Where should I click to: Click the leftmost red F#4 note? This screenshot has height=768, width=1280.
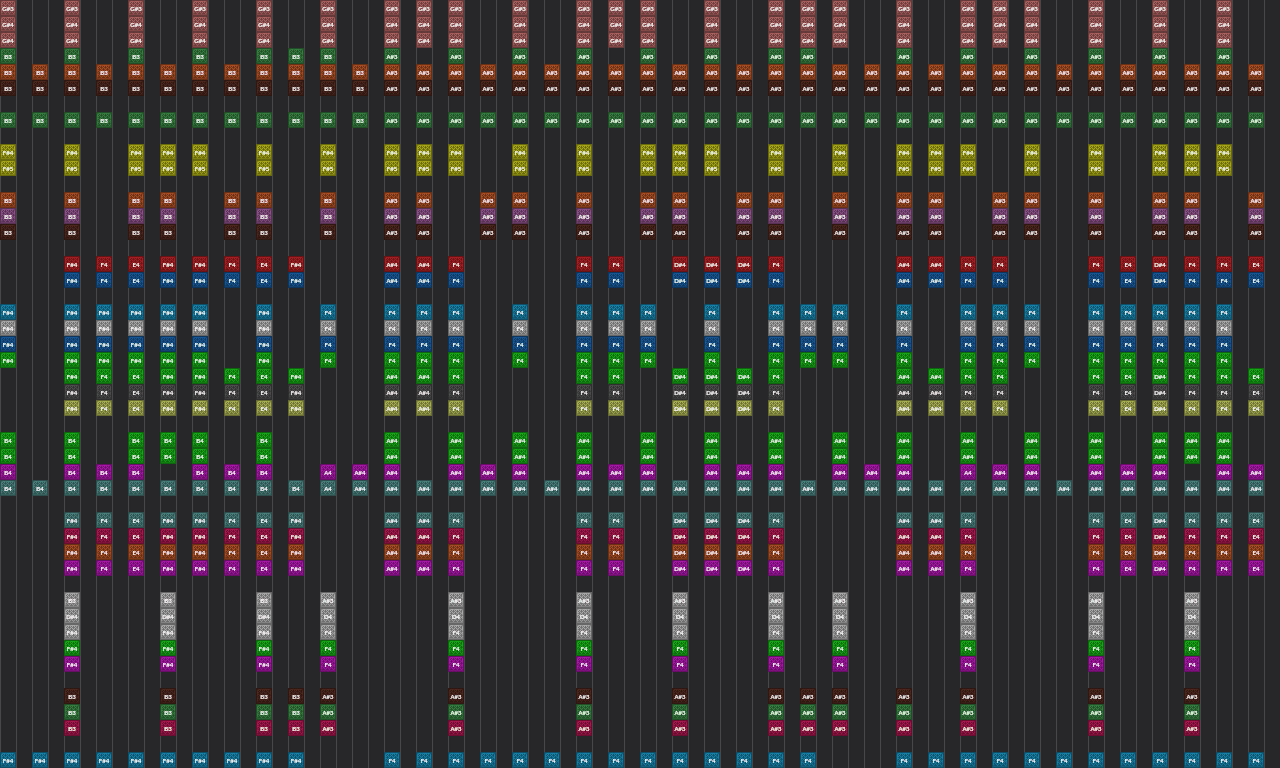(x=72, y=264)
